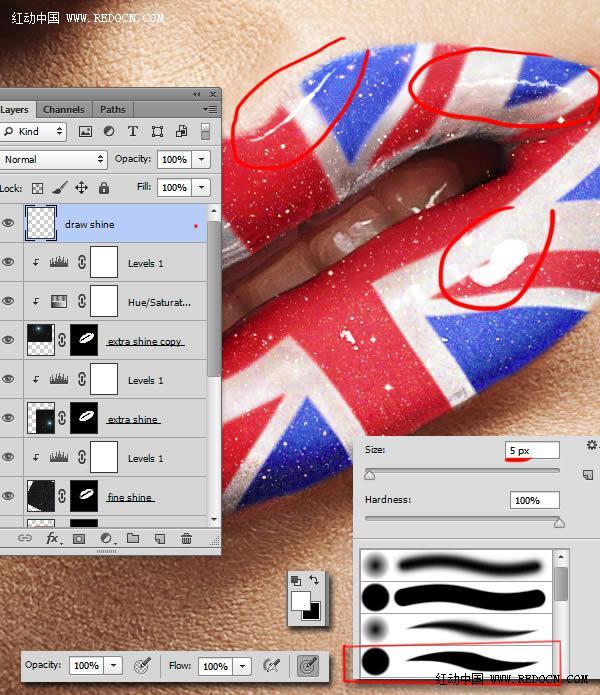The height and width of the screenshot is (695, 600).
Task: Lock layer position with the move icon
Action: 81,187
